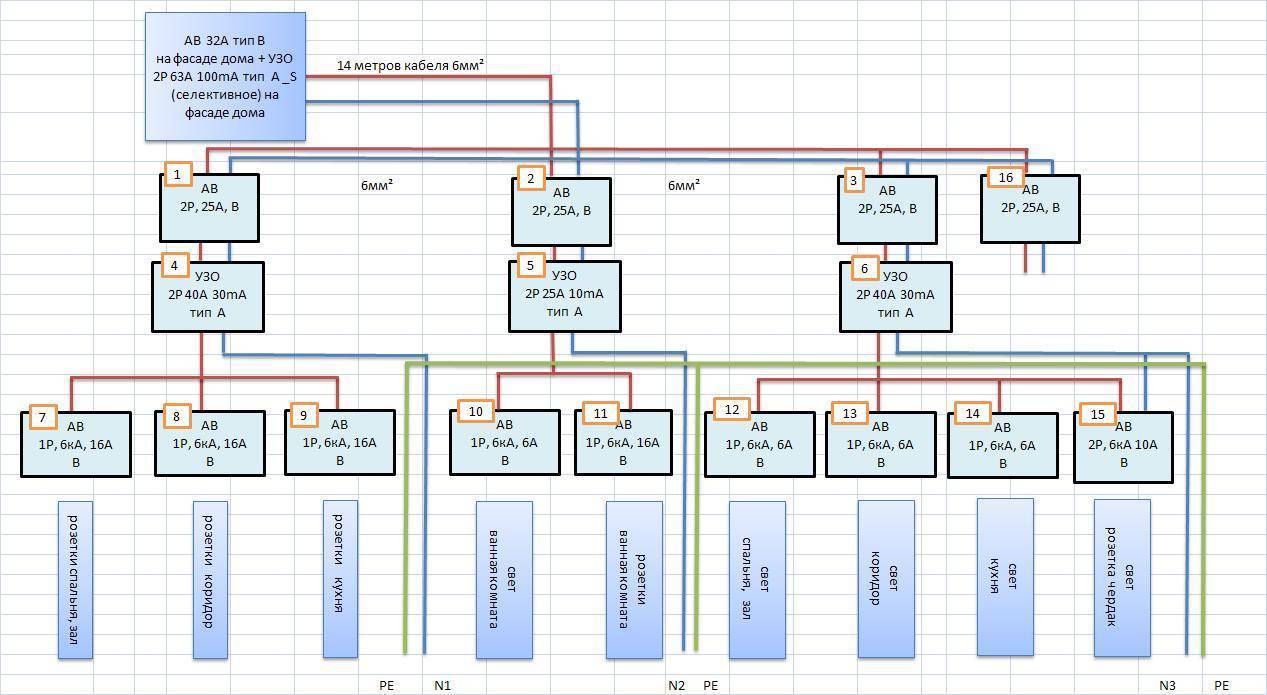This screenshot has width=1267, height=695.
Task: Click the orange number 10 label
Action: [476, 411]
